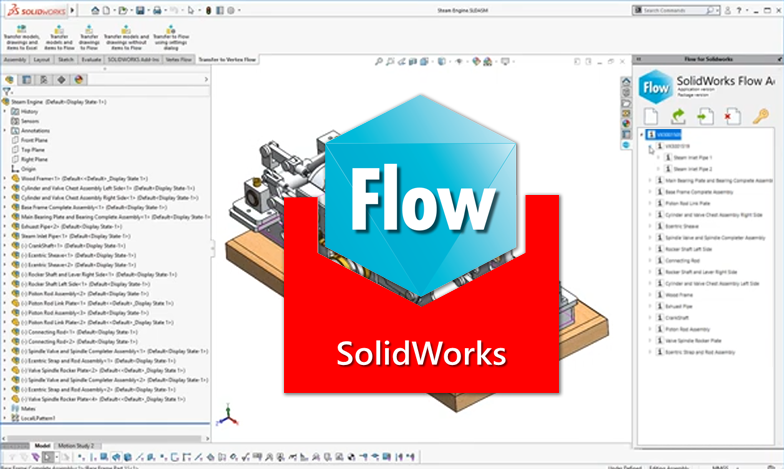Screen dimensions: 784x469
Task: Click the Home icon in the top toolbar
Action: coord(95,10)
